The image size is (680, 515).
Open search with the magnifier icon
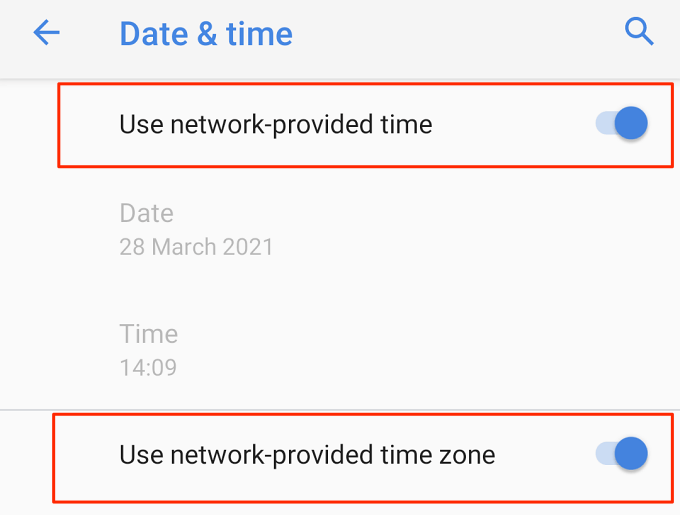(638, 32)
